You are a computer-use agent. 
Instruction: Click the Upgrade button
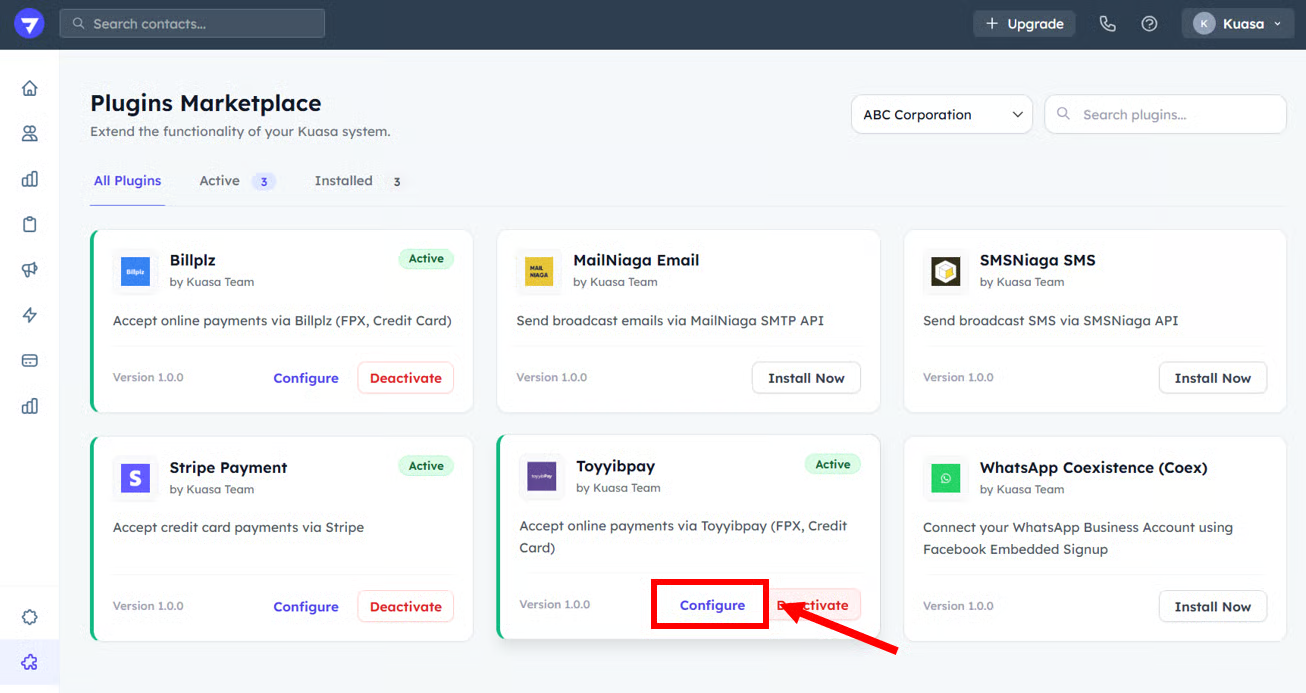[x=1024, y=24]
